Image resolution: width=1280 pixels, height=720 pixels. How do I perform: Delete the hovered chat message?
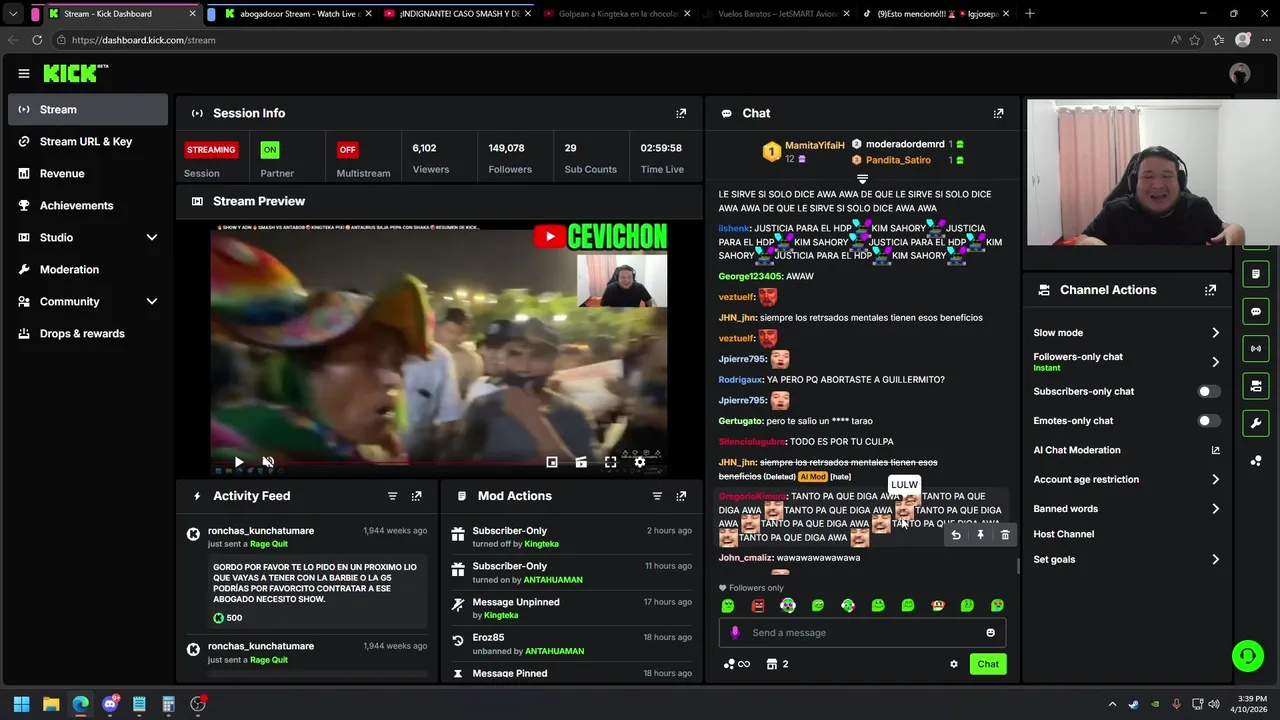pos(1005,535)
